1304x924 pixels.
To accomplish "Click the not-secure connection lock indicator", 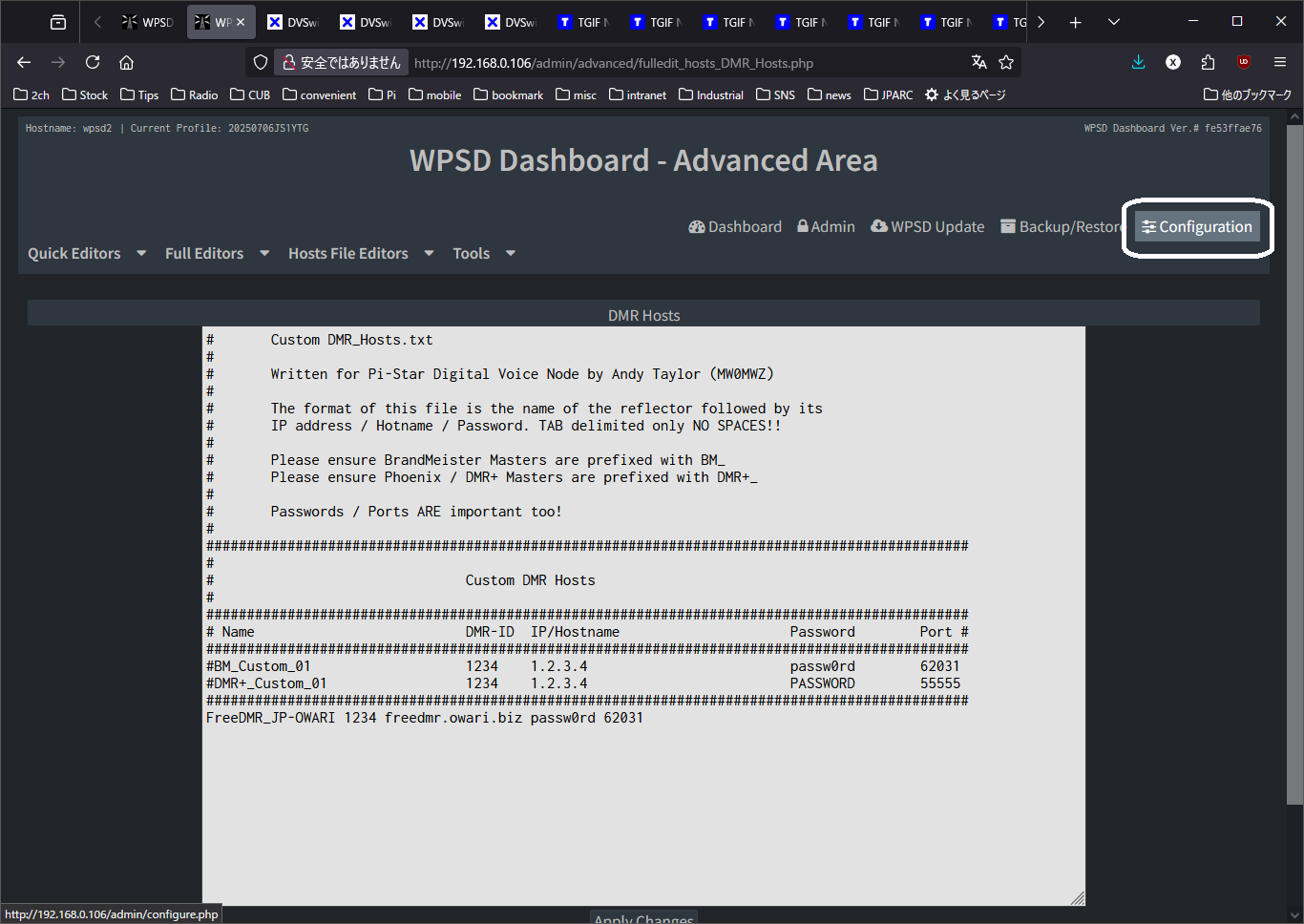I will [x=342, y=62].
